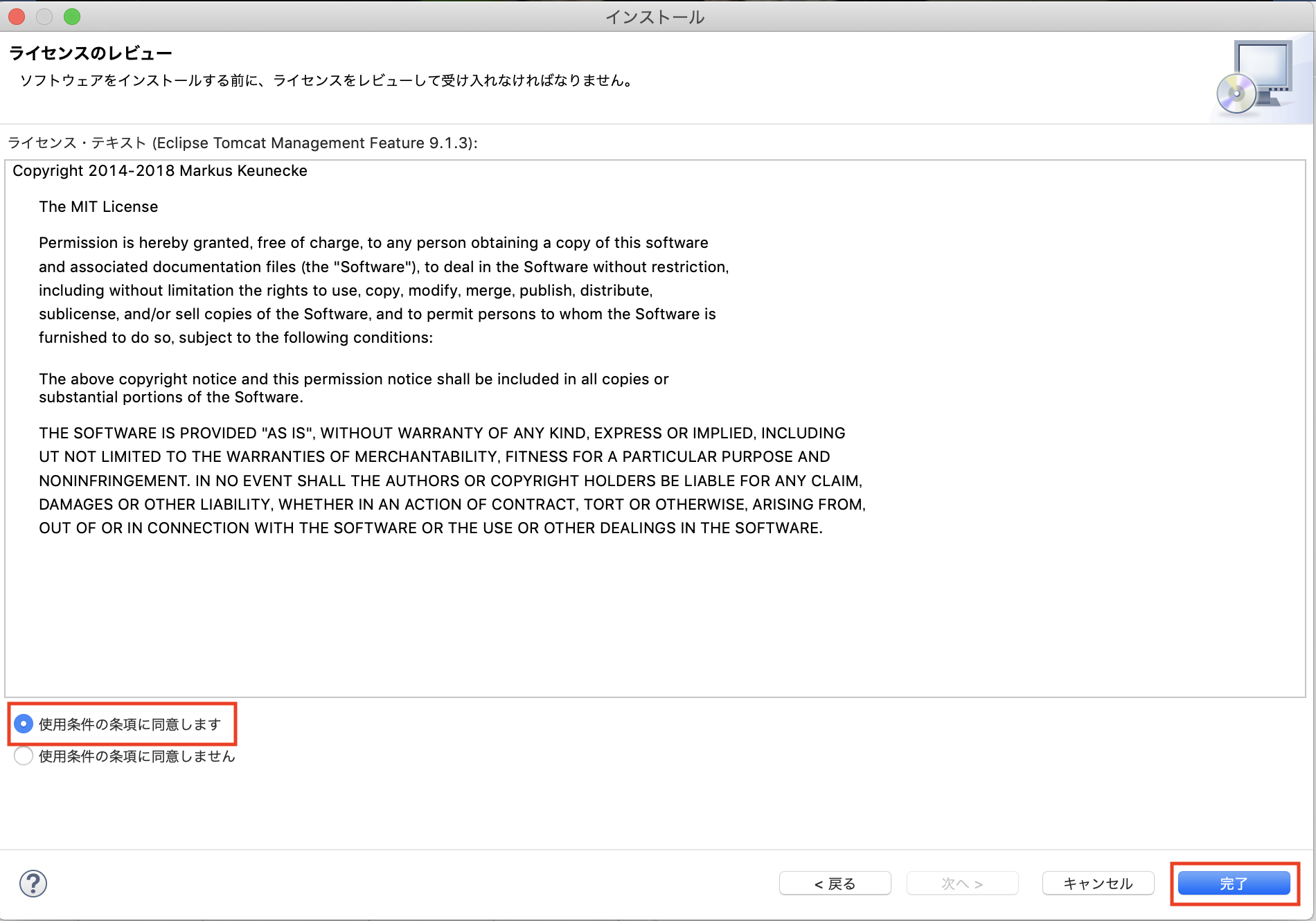Close the インストール window with red button

(x=17, y=17)
